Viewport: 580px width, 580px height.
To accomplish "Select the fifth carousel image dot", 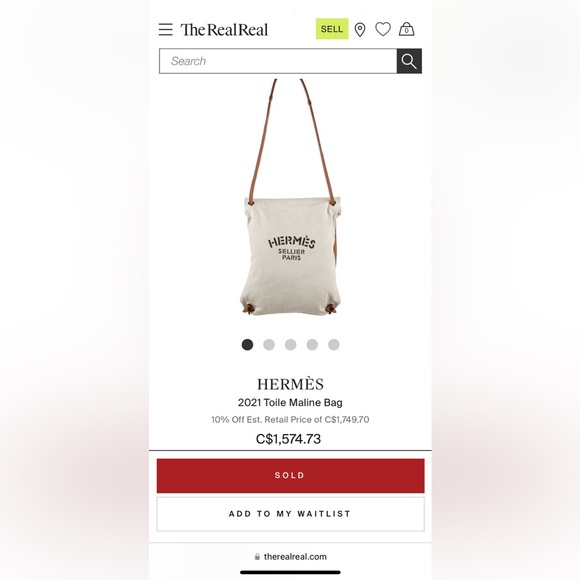I will click(x=334, y=345).
